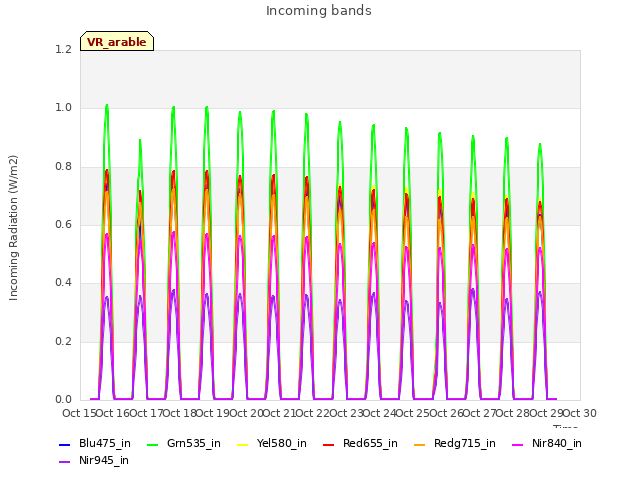Click the VR_arable annotation label

pos(117,41)
